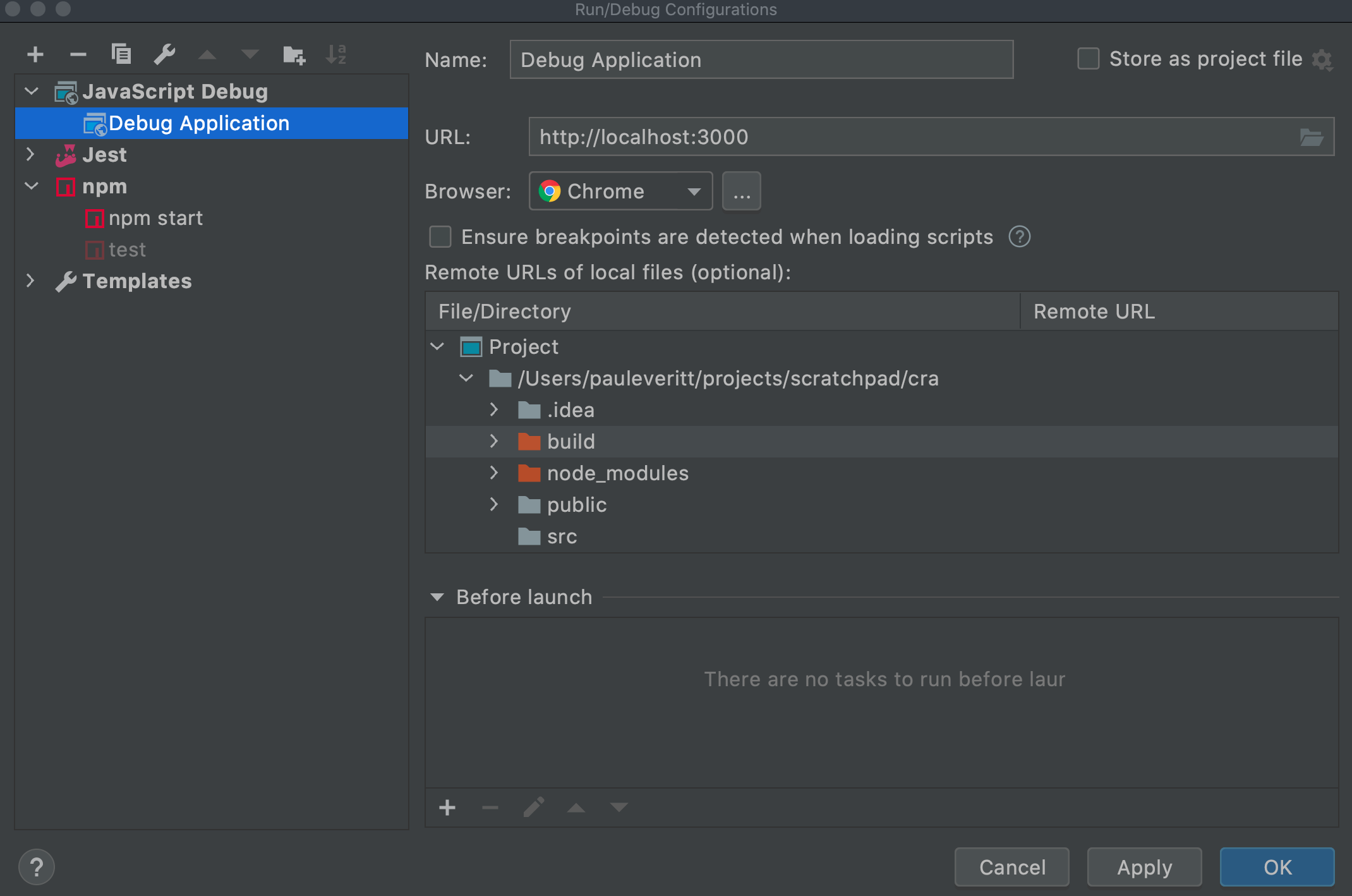The image size is (1352, 896).
Task: Expand the build folder in the file tree
Action: click(495, 441)
